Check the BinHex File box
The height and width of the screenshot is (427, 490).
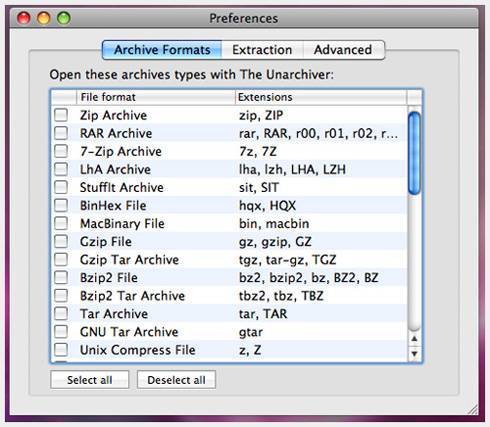click(x=61, y=205)
